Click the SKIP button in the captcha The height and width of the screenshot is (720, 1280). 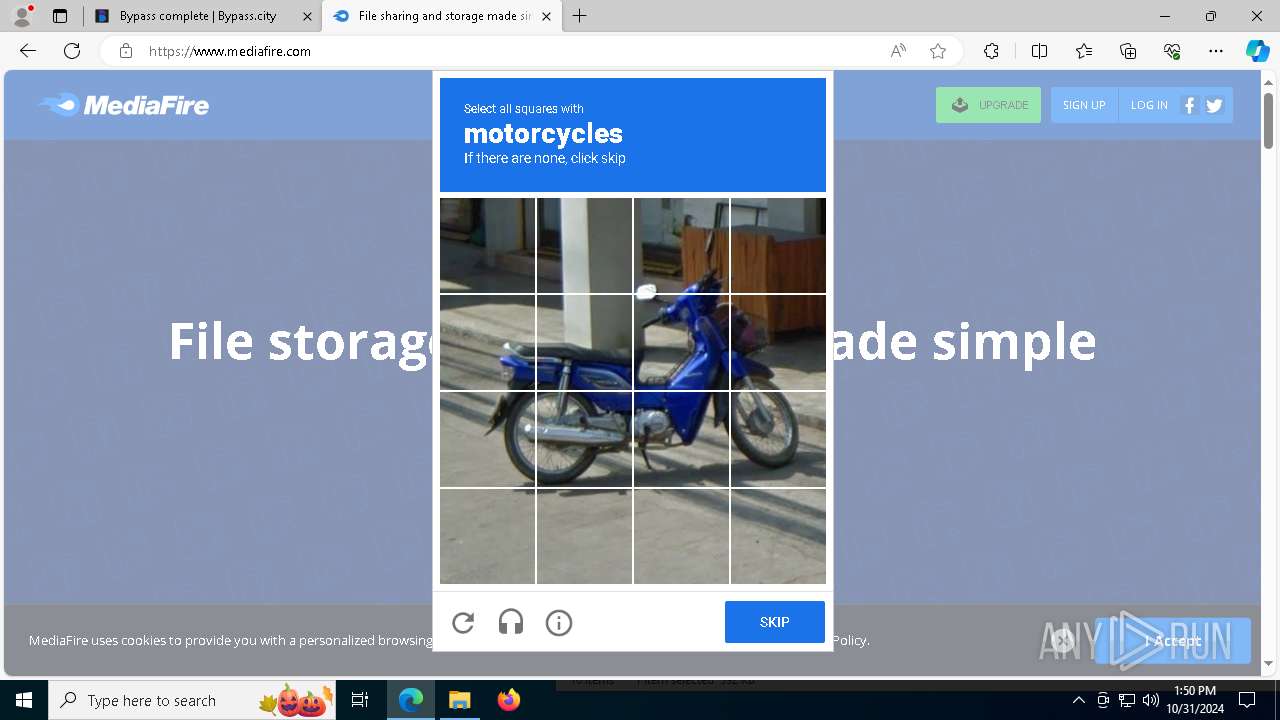(x=775, y=622)
